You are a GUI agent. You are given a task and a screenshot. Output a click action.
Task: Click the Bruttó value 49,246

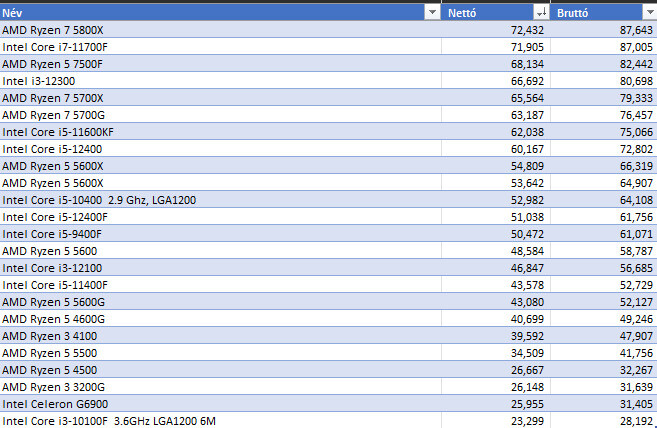click(636, 319)
